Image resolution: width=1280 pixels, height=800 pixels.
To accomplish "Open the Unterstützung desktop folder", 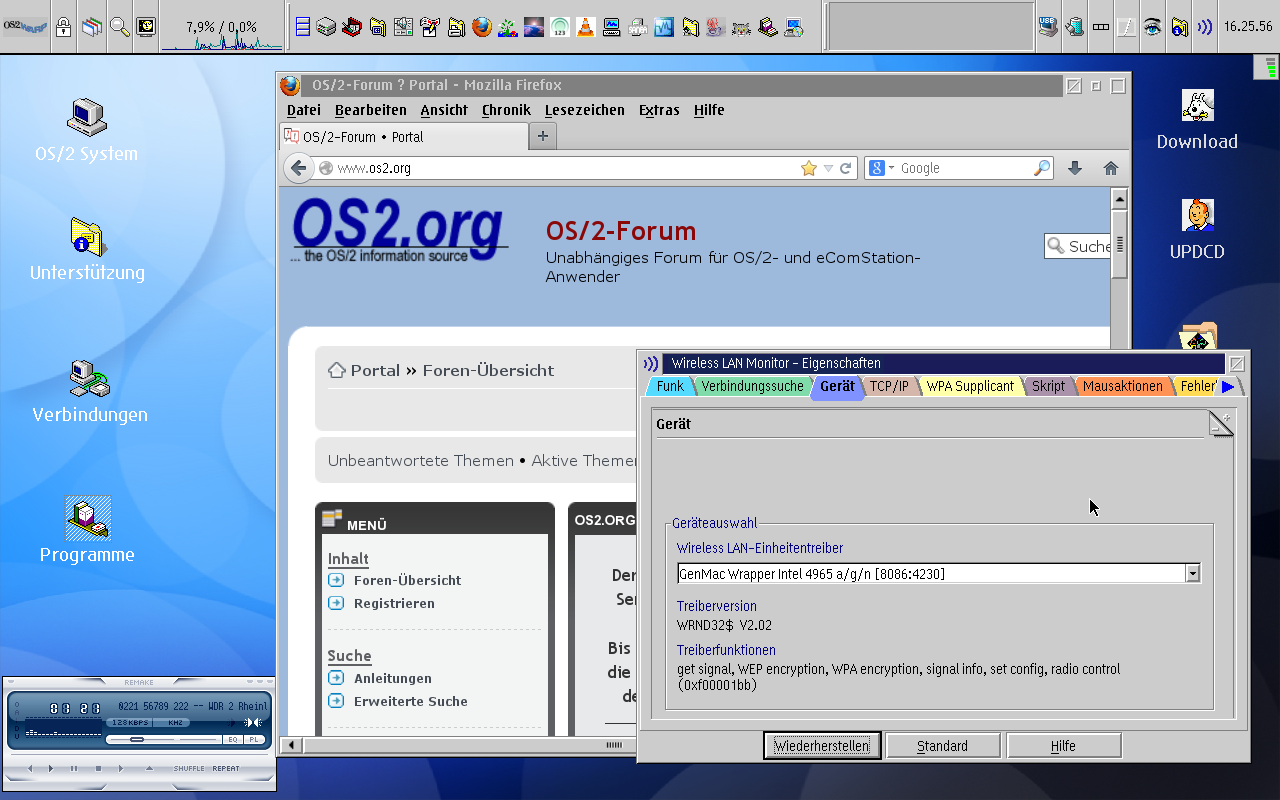I will click(x=87, y=250).
